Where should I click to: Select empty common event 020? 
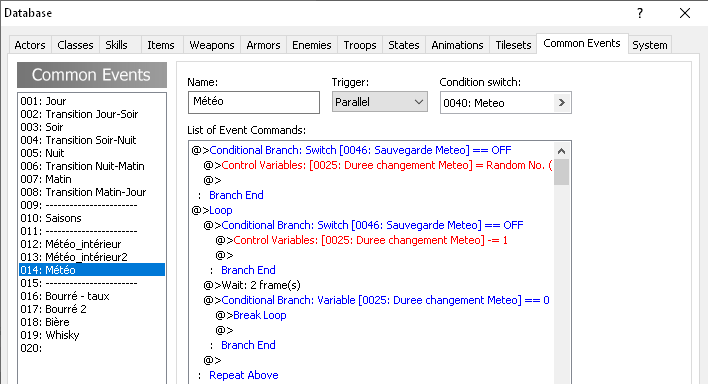pos(92,348)
